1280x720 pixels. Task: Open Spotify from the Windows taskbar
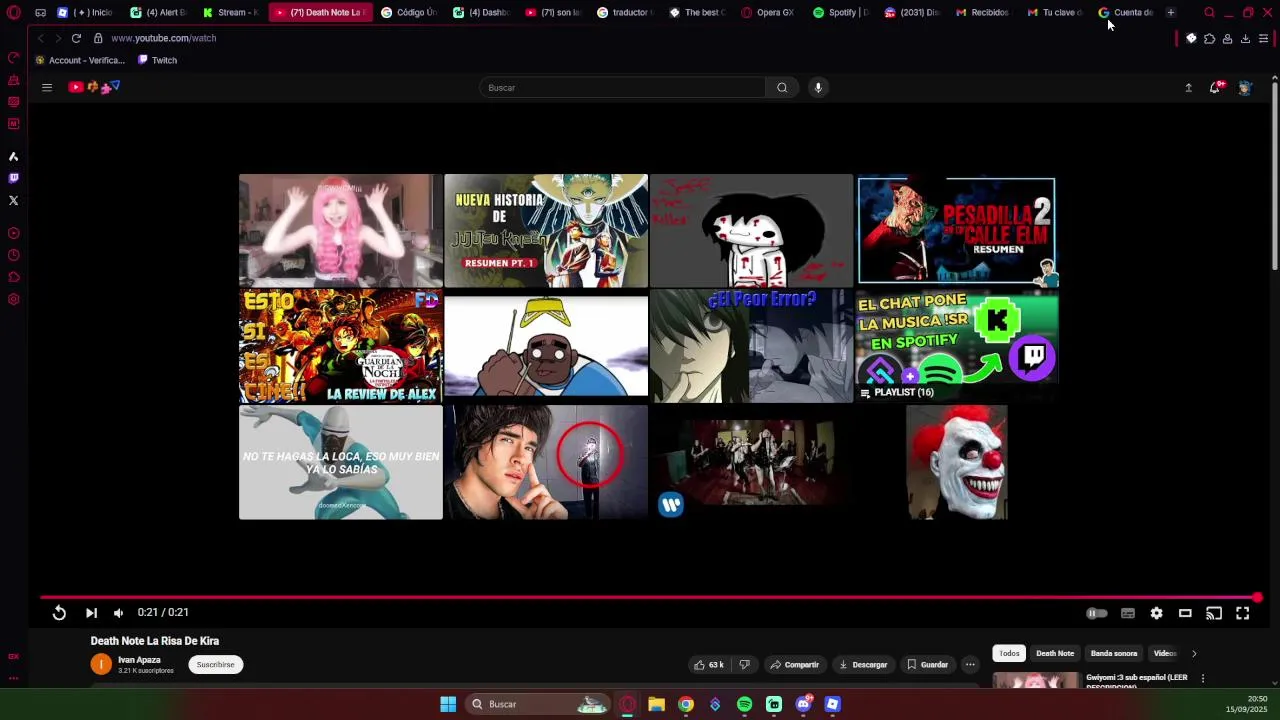coord(744,705)
